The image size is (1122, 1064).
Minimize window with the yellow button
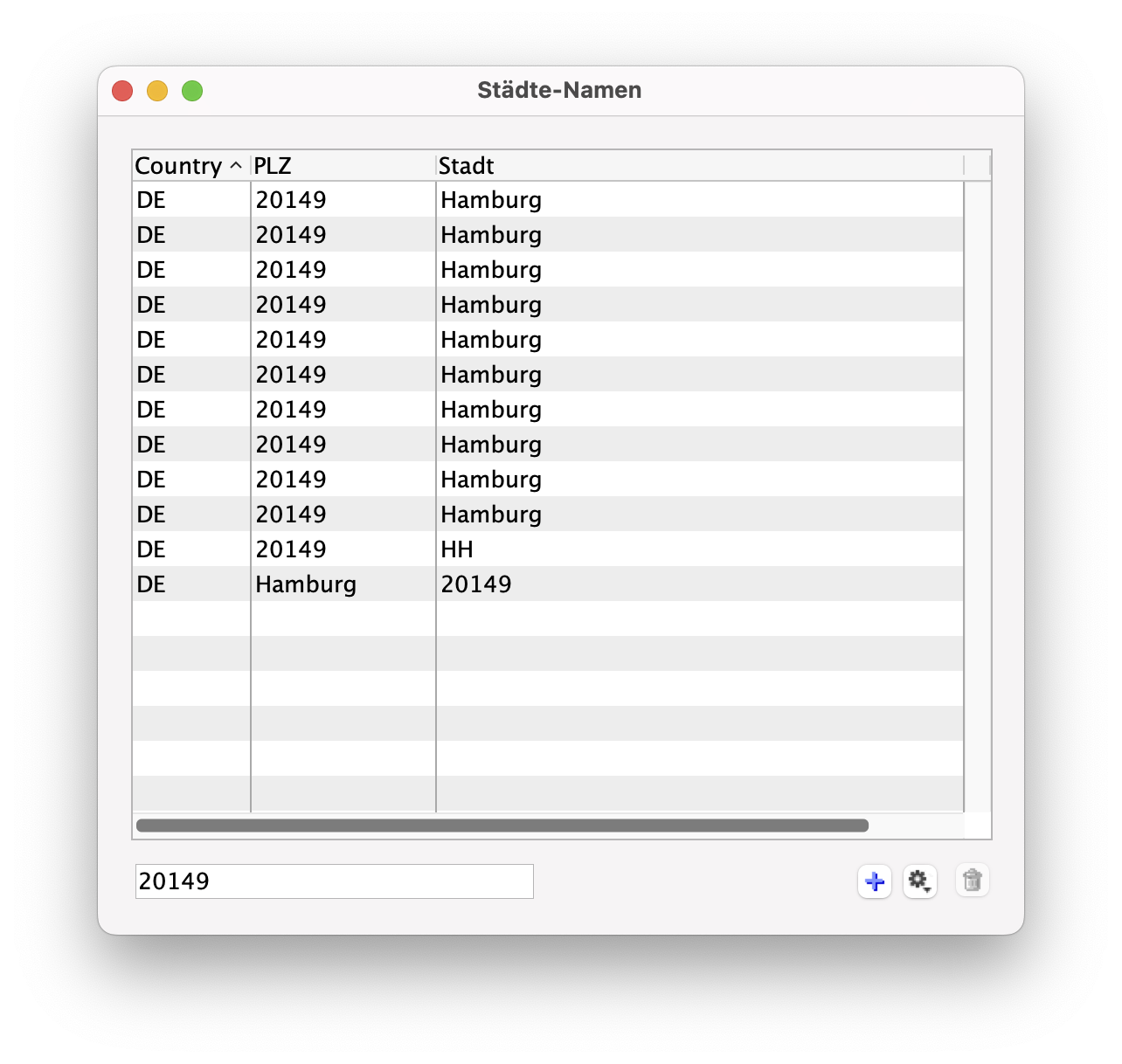pyautogui.click(x=157, y=91)
